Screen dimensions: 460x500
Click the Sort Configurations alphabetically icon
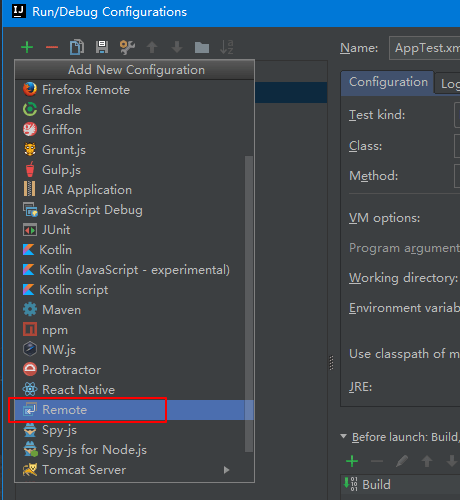point(227,47)
